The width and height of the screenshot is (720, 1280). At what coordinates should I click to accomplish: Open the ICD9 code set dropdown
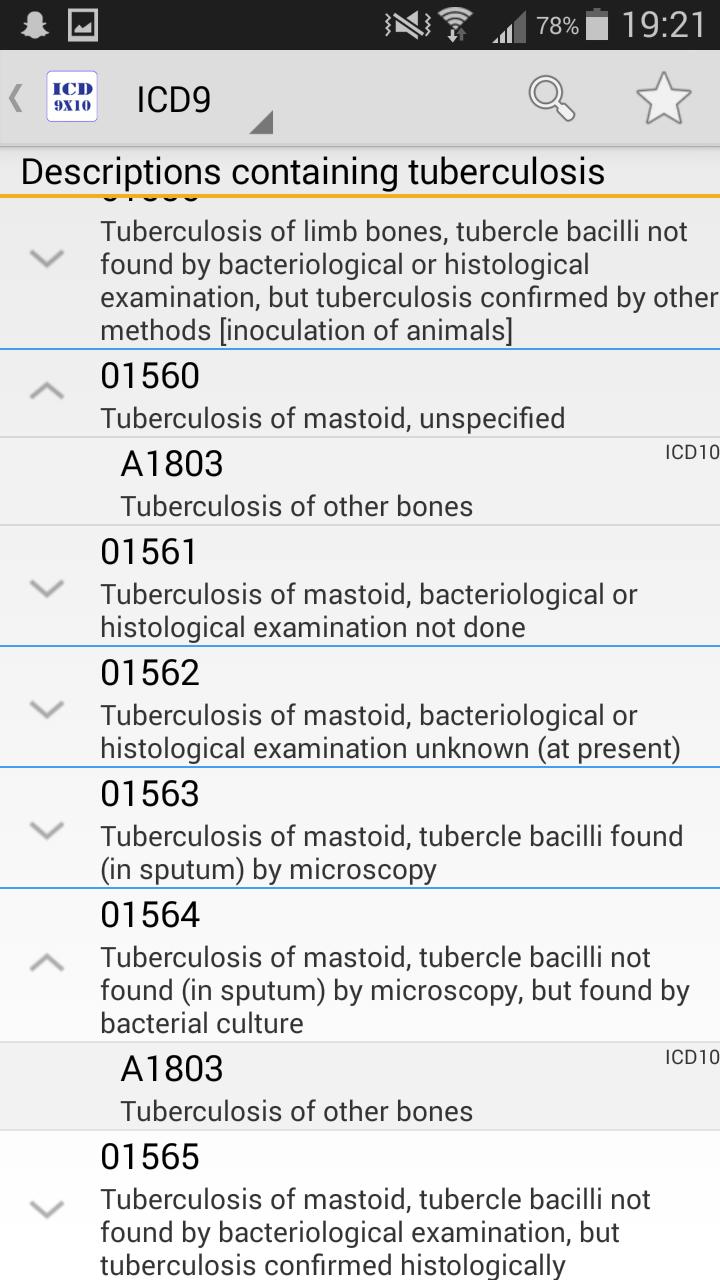[200, 102]
